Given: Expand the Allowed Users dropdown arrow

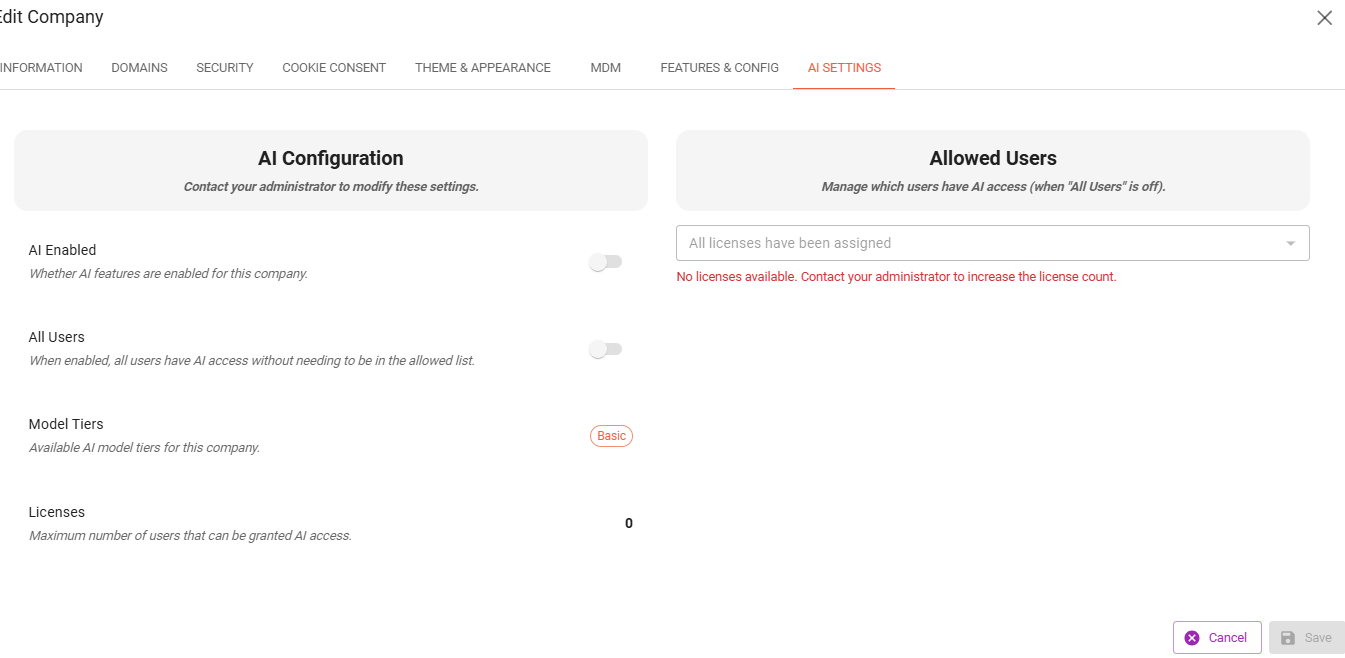Looking at the screenshot, I should click(x=1290, y=243).
